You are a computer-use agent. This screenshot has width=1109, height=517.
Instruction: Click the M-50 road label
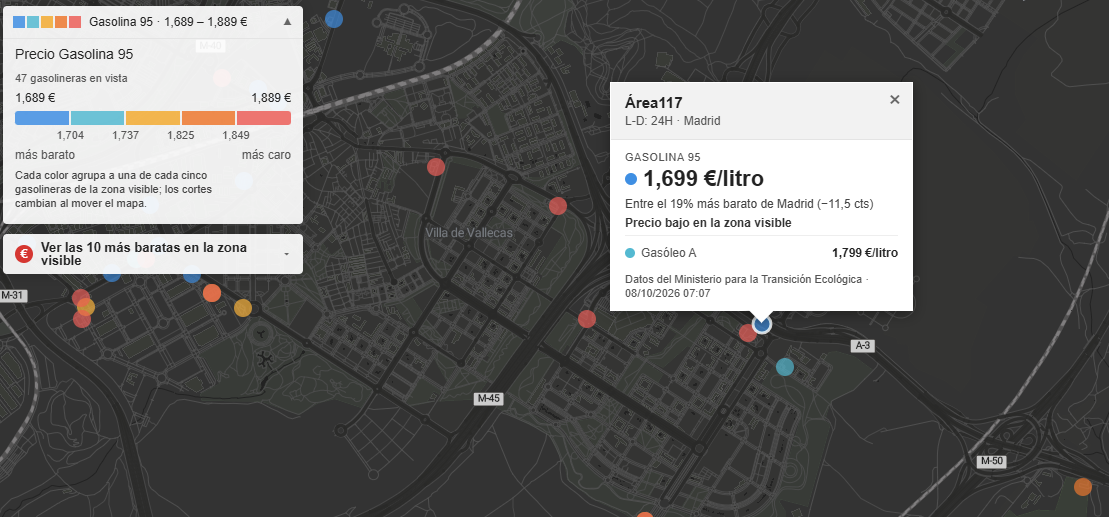coord(992,462)
